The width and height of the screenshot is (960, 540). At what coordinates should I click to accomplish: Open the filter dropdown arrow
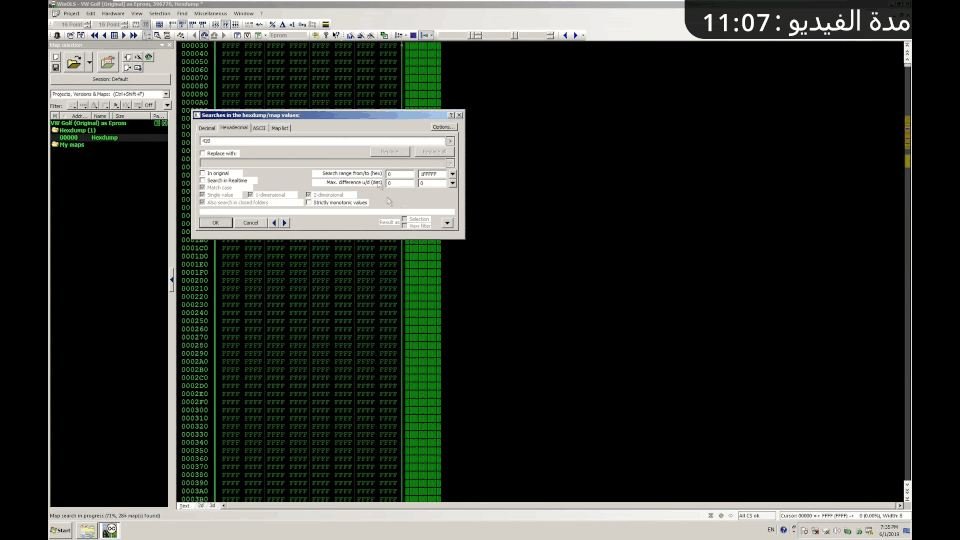[167, 105]
